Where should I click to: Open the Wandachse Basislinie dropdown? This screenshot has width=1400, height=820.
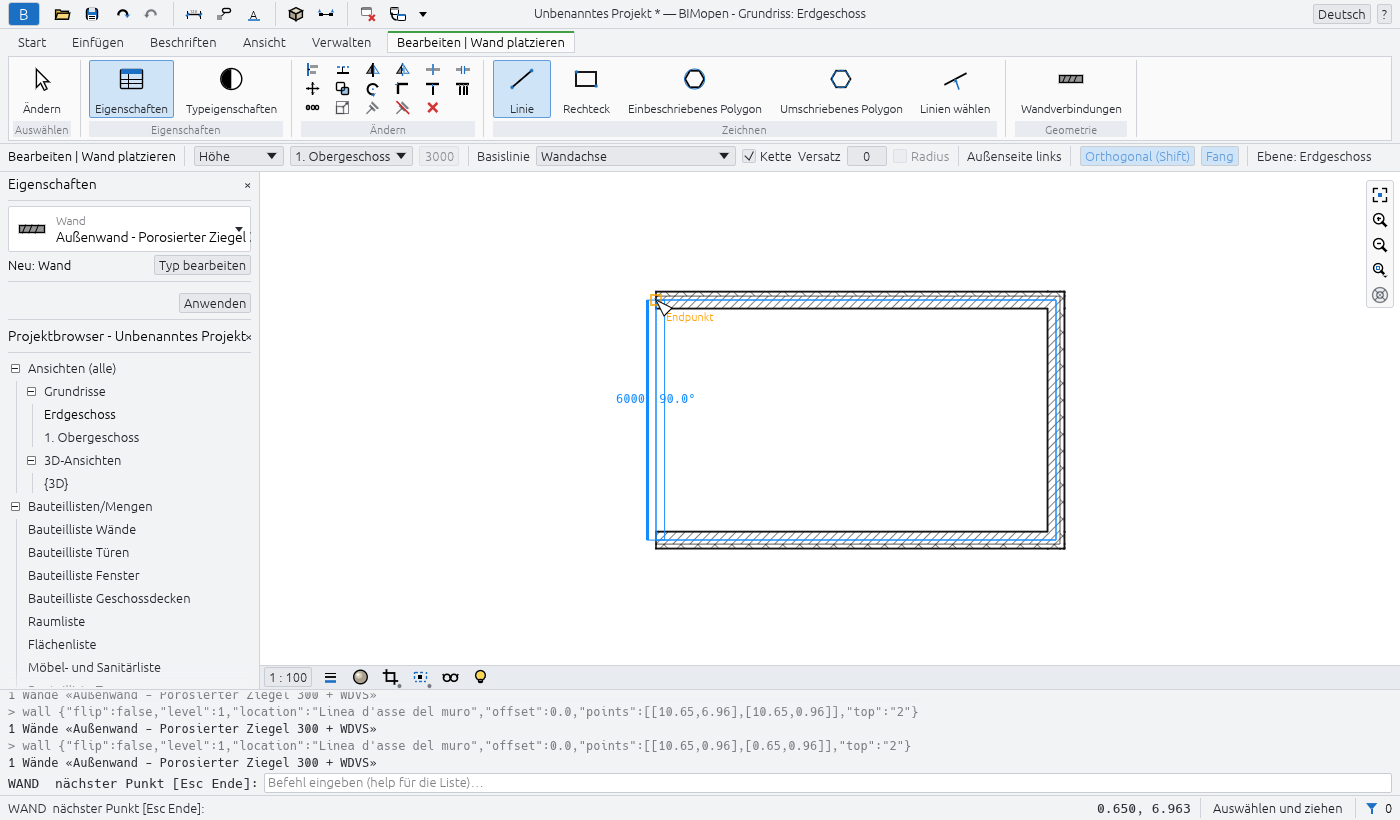636,156
